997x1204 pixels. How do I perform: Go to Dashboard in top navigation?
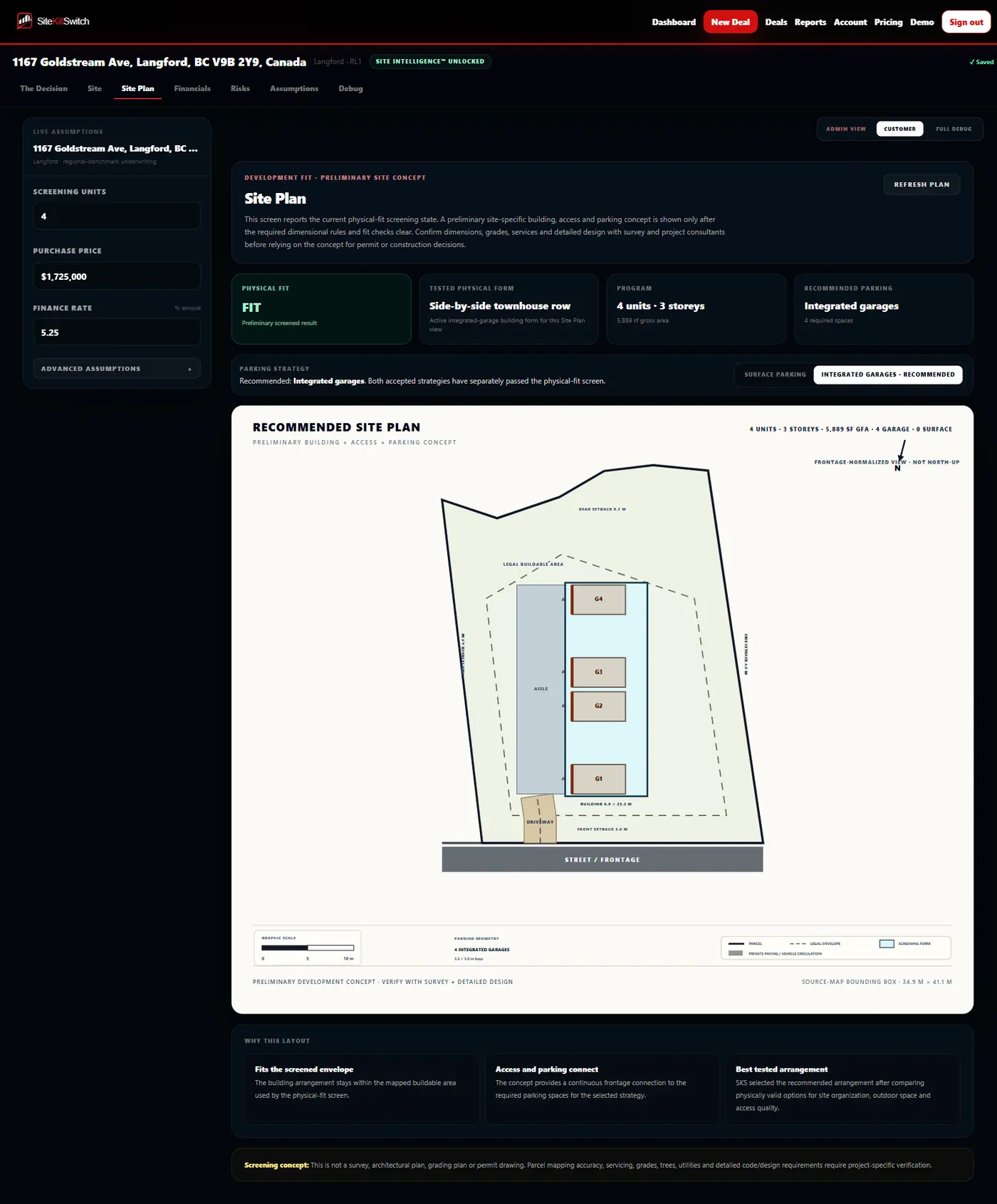(x=674, y=22)
